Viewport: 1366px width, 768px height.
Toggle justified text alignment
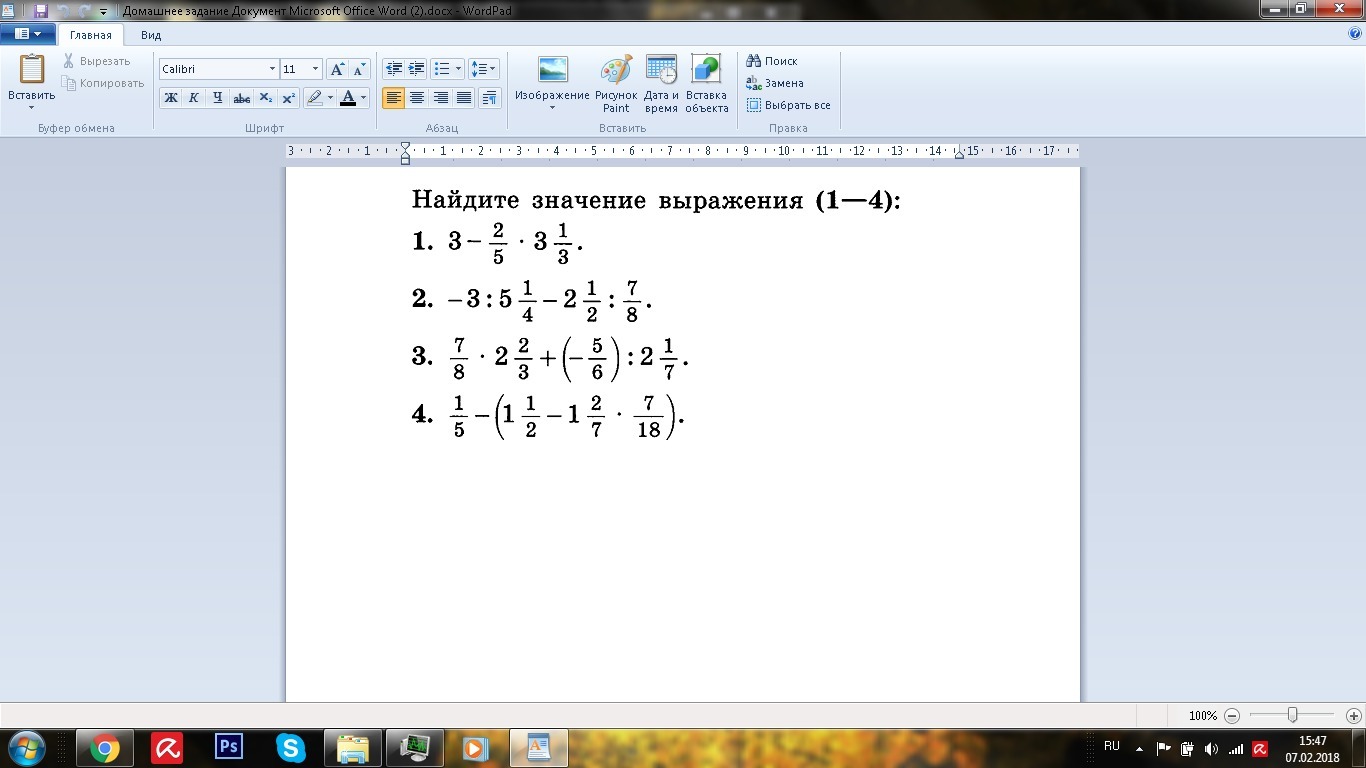coord(463,97)
